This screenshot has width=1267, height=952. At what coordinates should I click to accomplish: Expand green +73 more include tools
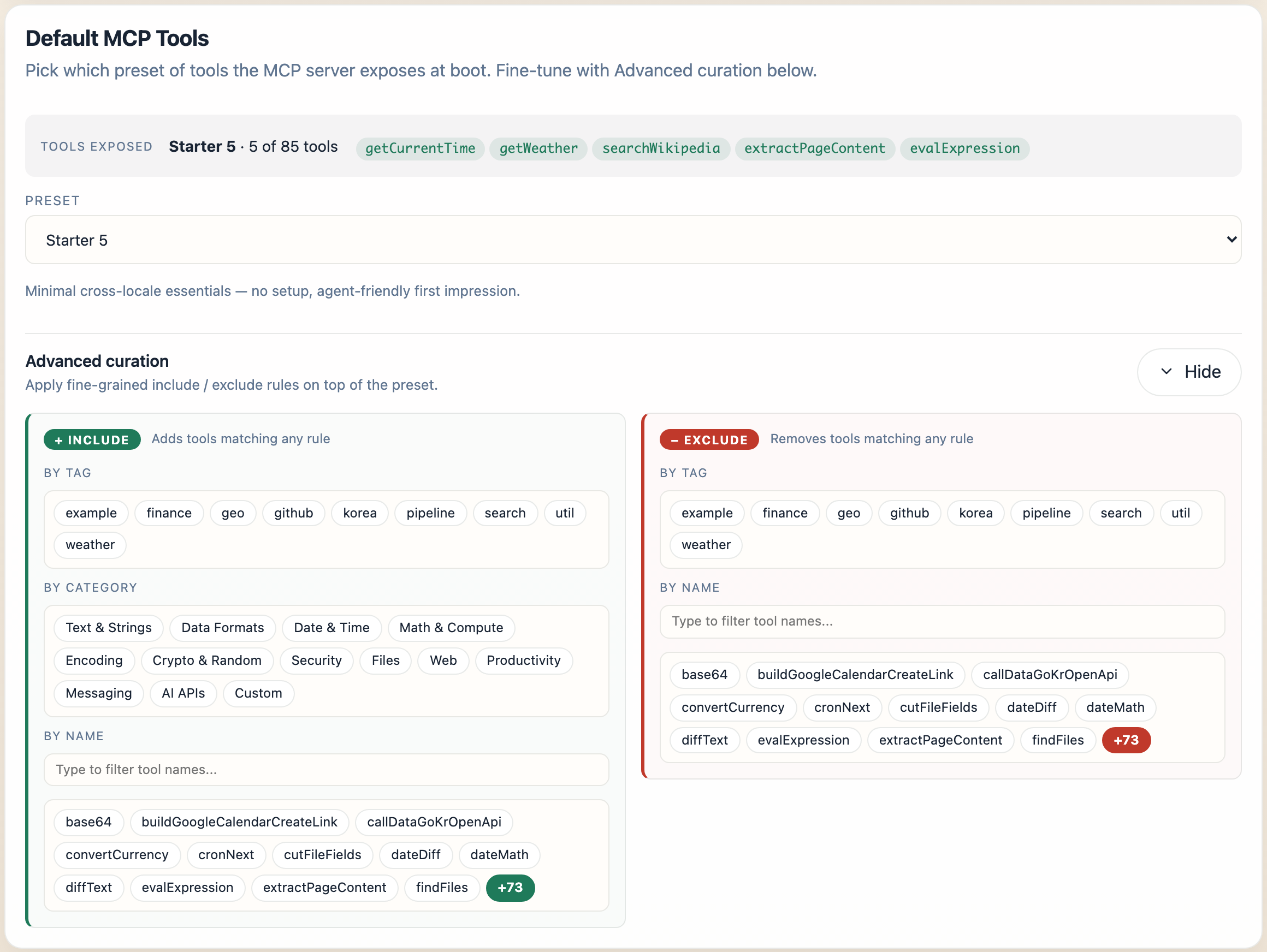point(511,888)
